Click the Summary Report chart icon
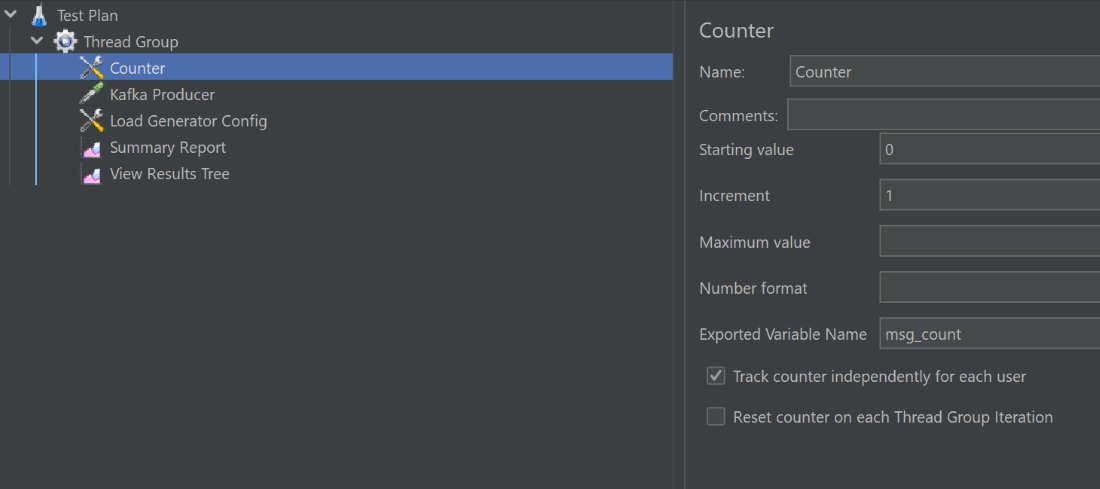 [92, 148]
